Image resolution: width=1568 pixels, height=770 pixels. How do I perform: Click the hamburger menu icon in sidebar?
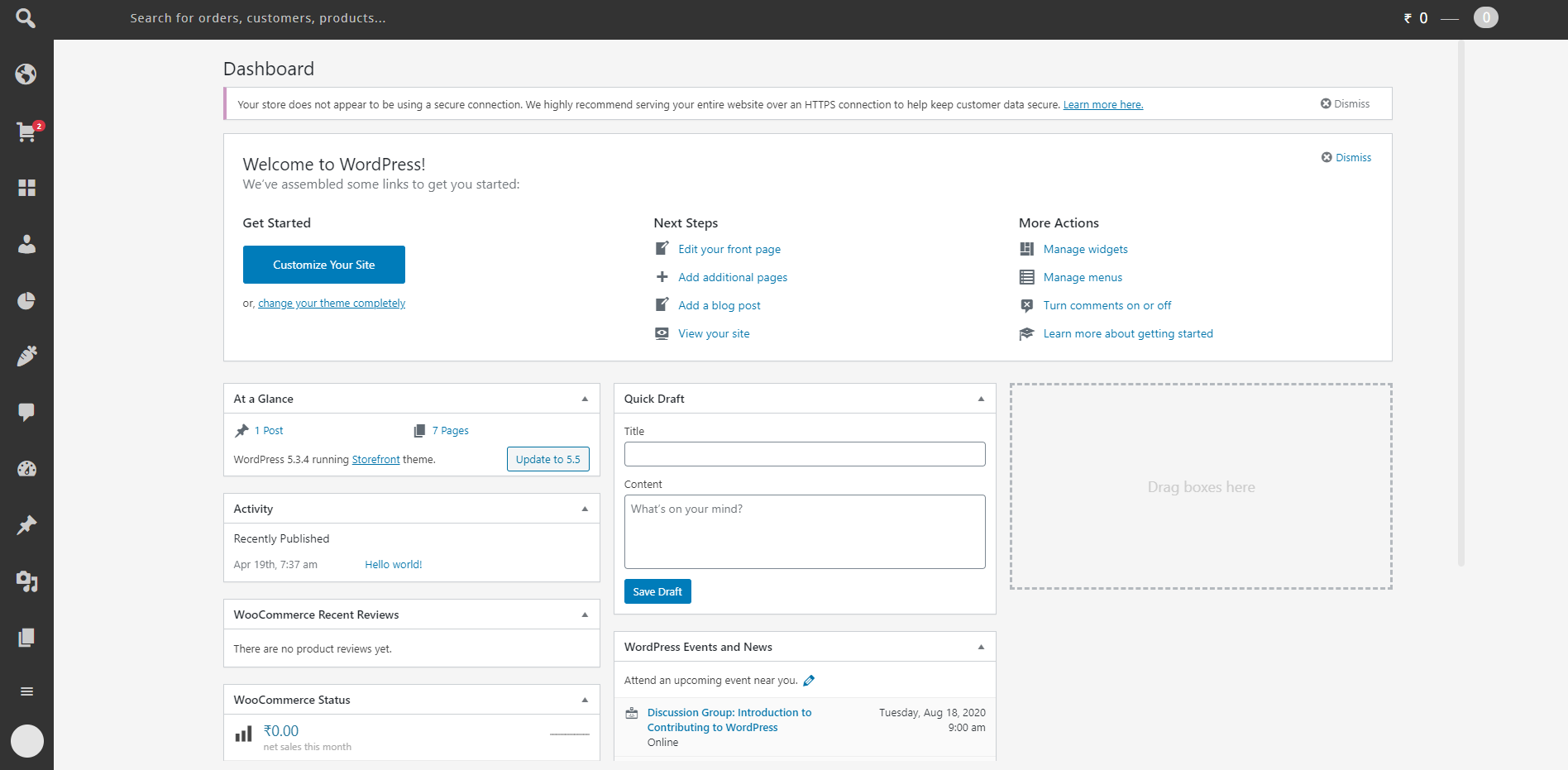(x=26, y=691)
